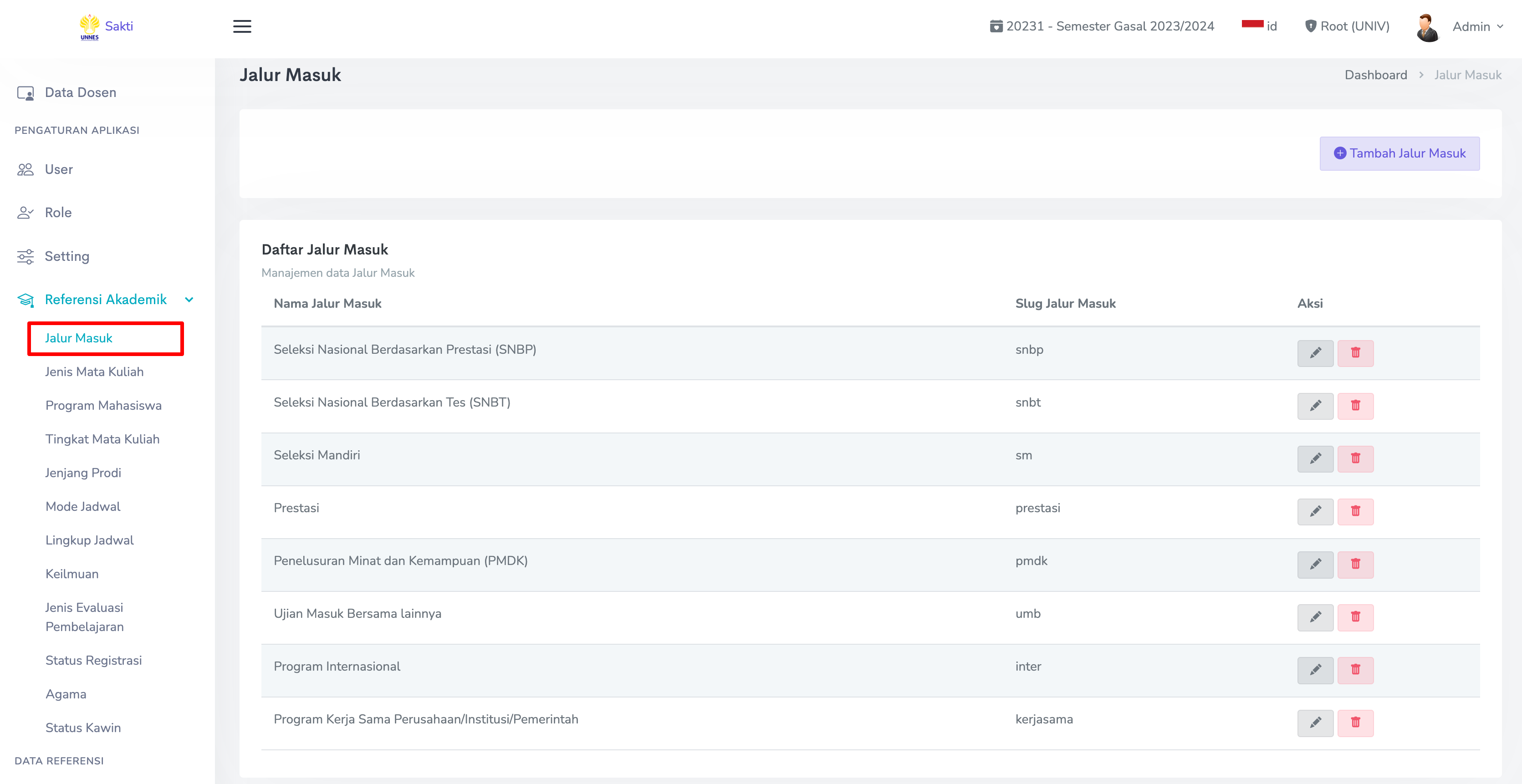The width and height of the screenshot is (1522, 784).
Task: Click trash icon for PMDK row
Action: coord(1355,564)
